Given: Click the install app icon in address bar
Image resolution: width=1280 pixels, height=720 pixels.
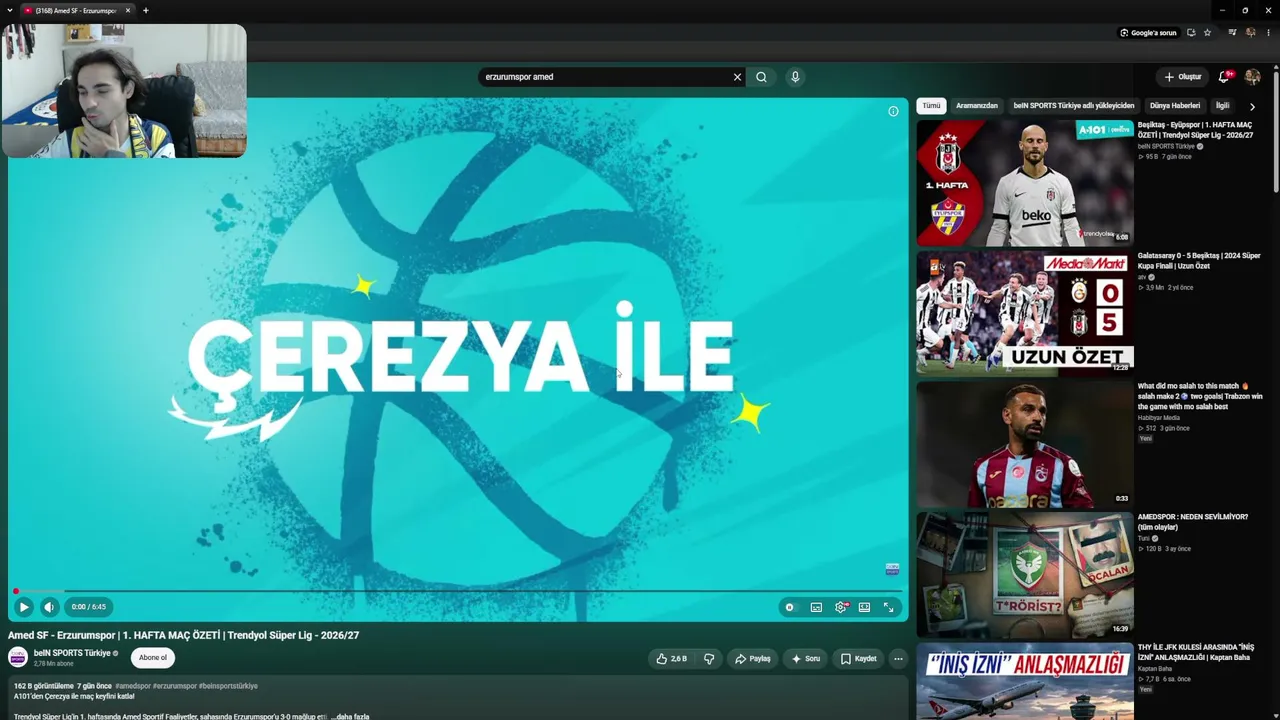Looking at the screenshot, I should [x=1191, y=33].
